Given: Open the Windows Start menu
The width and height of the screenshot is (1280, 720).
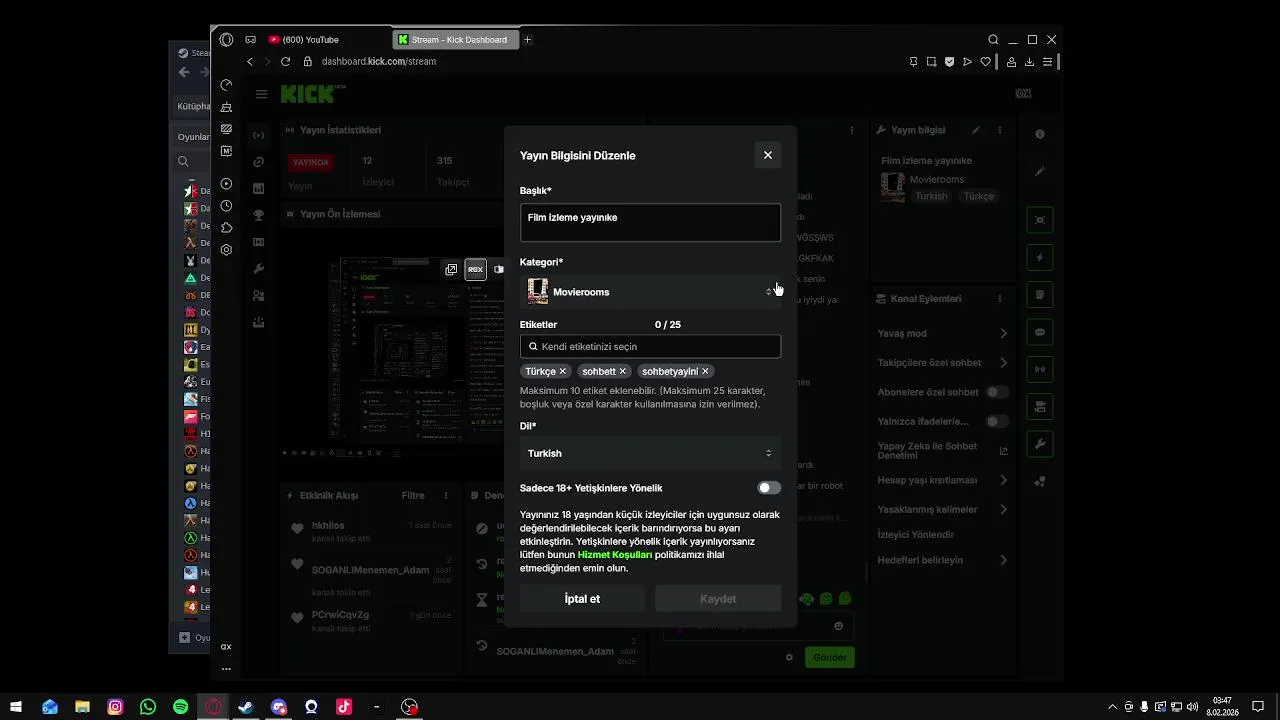Looking at the screenshot, I should pyautogui.click(x=16, y=707).
